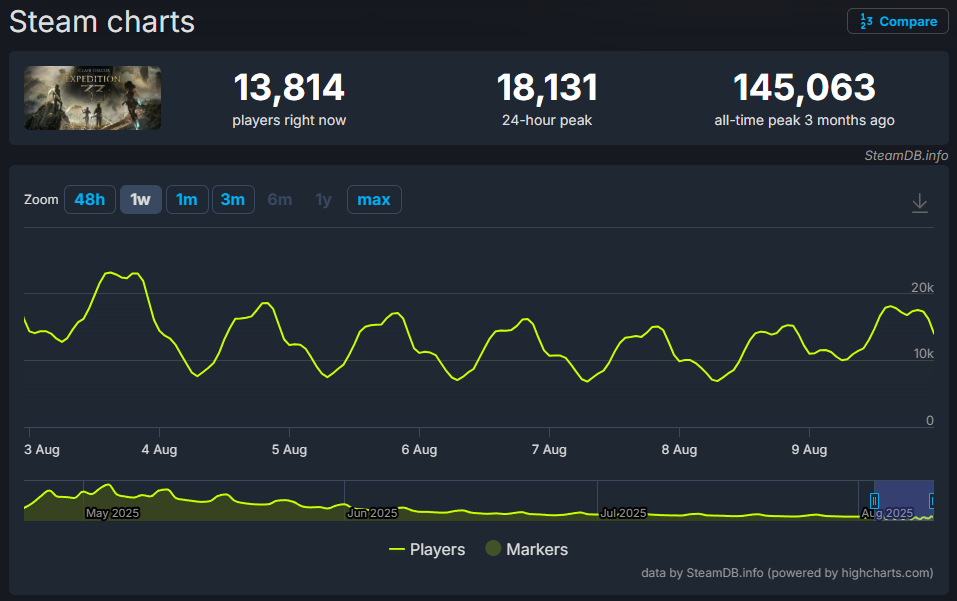Click the disabled 1y zoom option
This screenshot has height=601, width=957.
[x=323, y=200]
